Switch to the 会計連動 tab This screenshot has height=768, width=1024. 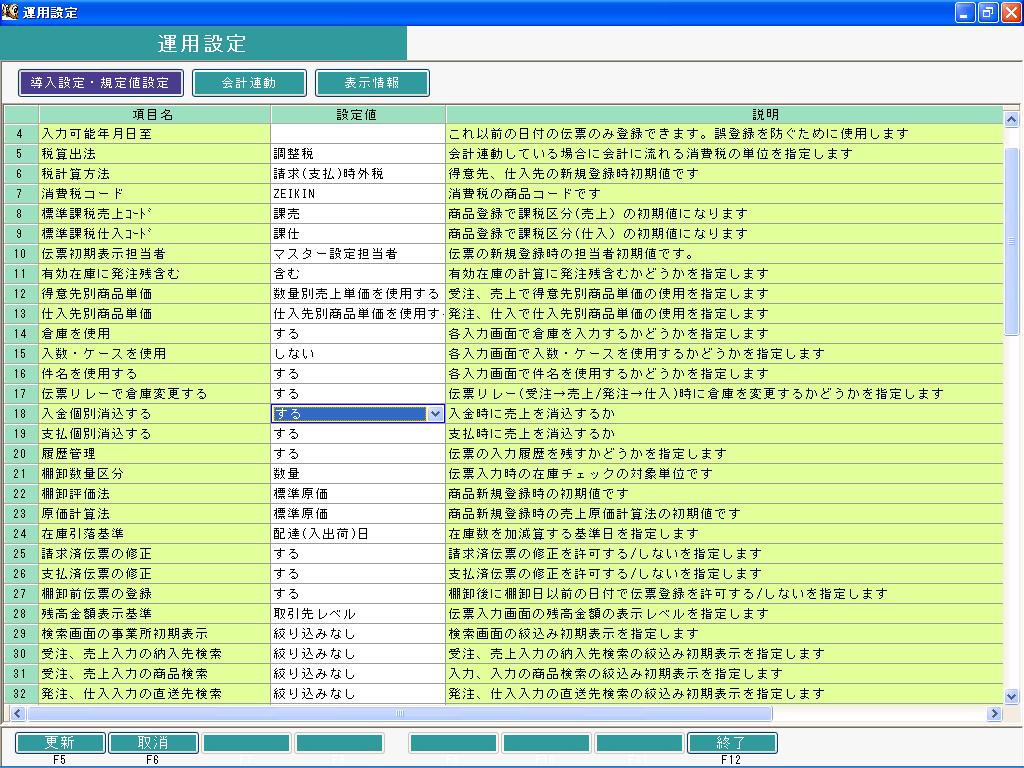249,83
